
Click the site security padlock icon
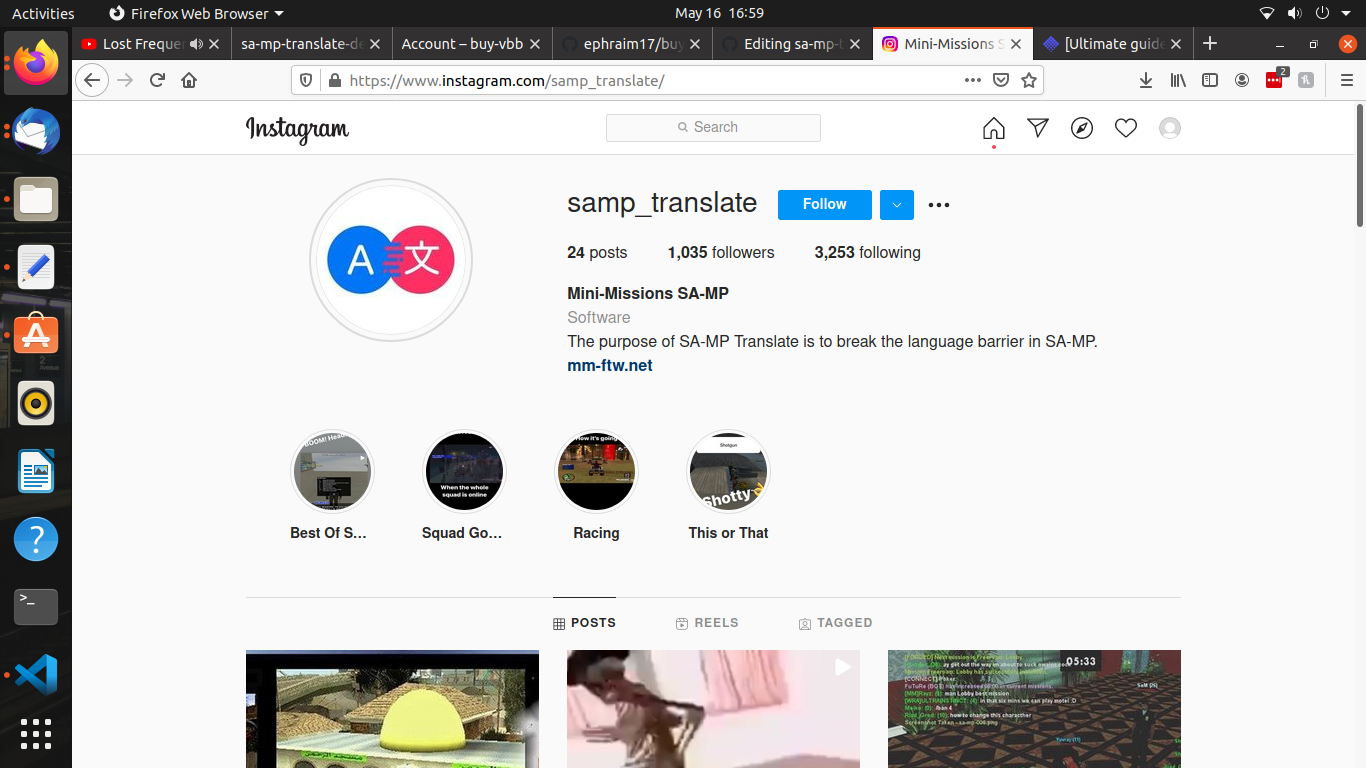(x=334, y=80)
